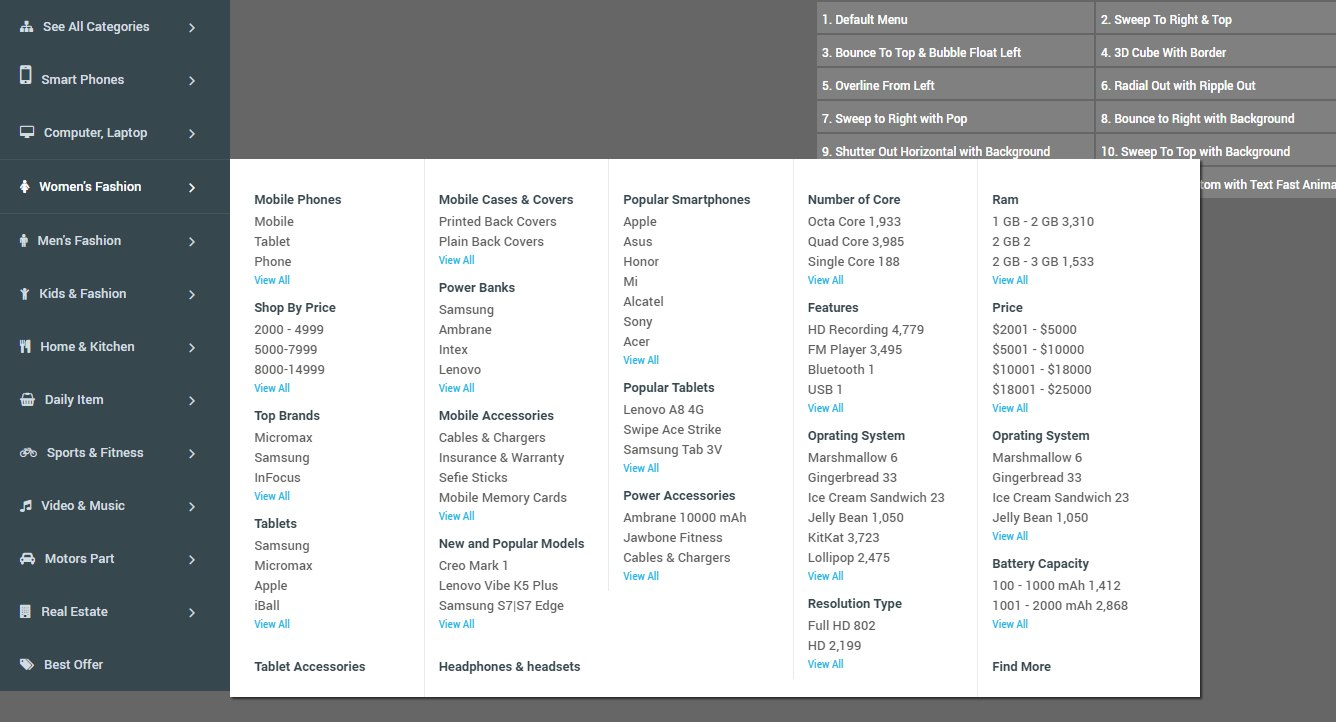Image resolution: width=1336 pixels, height=722 pixels.
Task: Expand the Men's Fashion chevron
Action: (191, 240)
